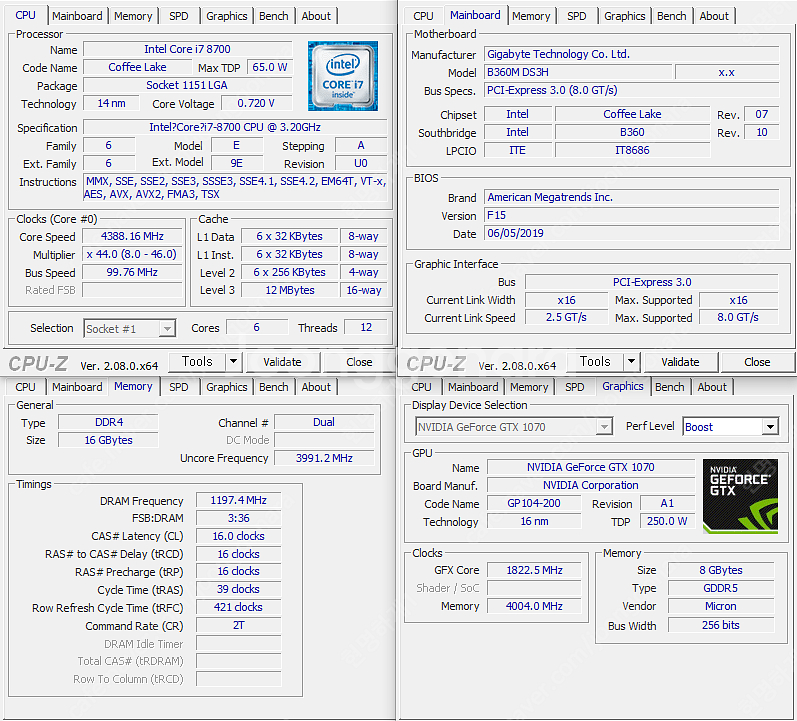Image resolution: width=797 pixels, height=721 pixels.
Task: Click memory type value DDR4
Action: (108, 422)
